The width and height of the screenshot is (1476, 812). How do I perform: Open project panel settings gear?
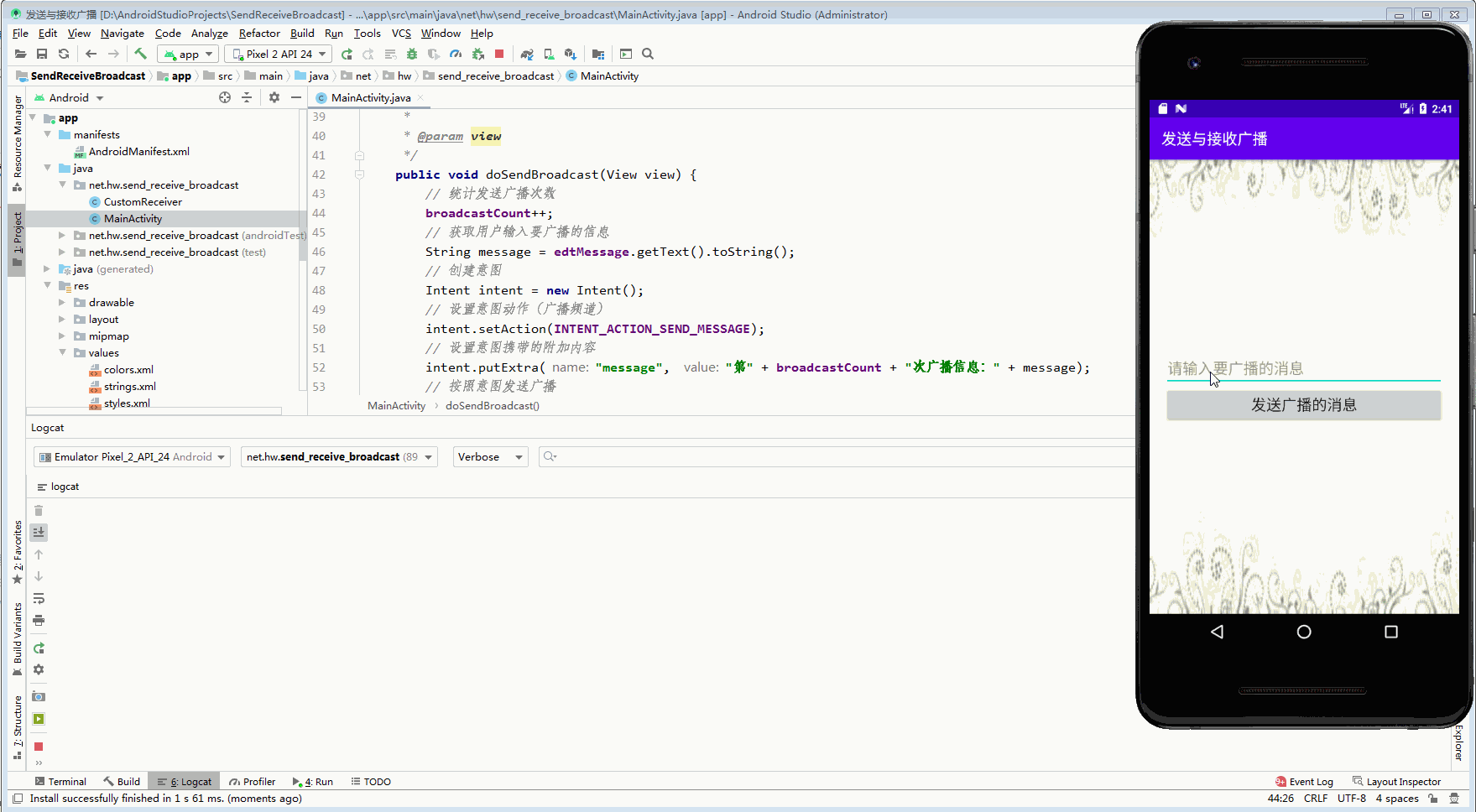pyautogui.click(x=274, y=97)
